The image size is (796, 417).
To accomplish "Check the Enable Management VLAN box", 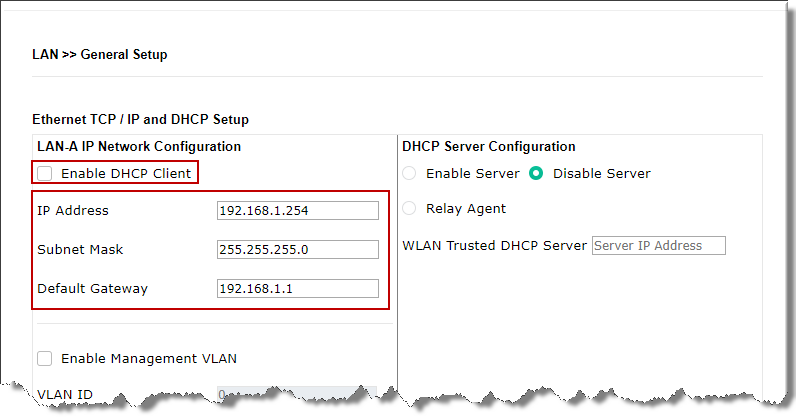I will point(45,358).
